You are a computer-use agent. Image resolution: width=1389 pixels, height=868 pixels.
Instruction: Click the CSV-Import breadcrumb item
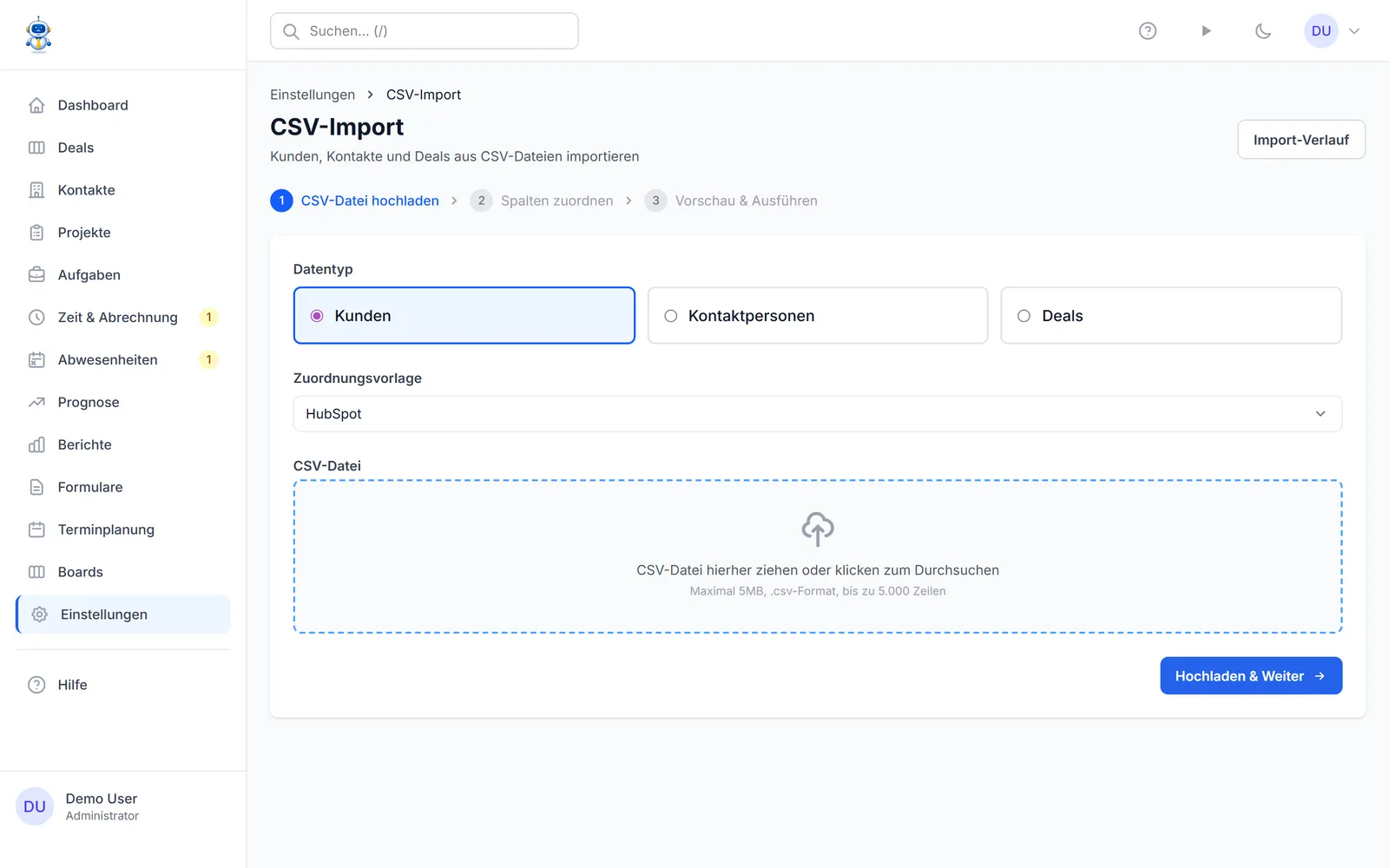(x=424, y=95)
